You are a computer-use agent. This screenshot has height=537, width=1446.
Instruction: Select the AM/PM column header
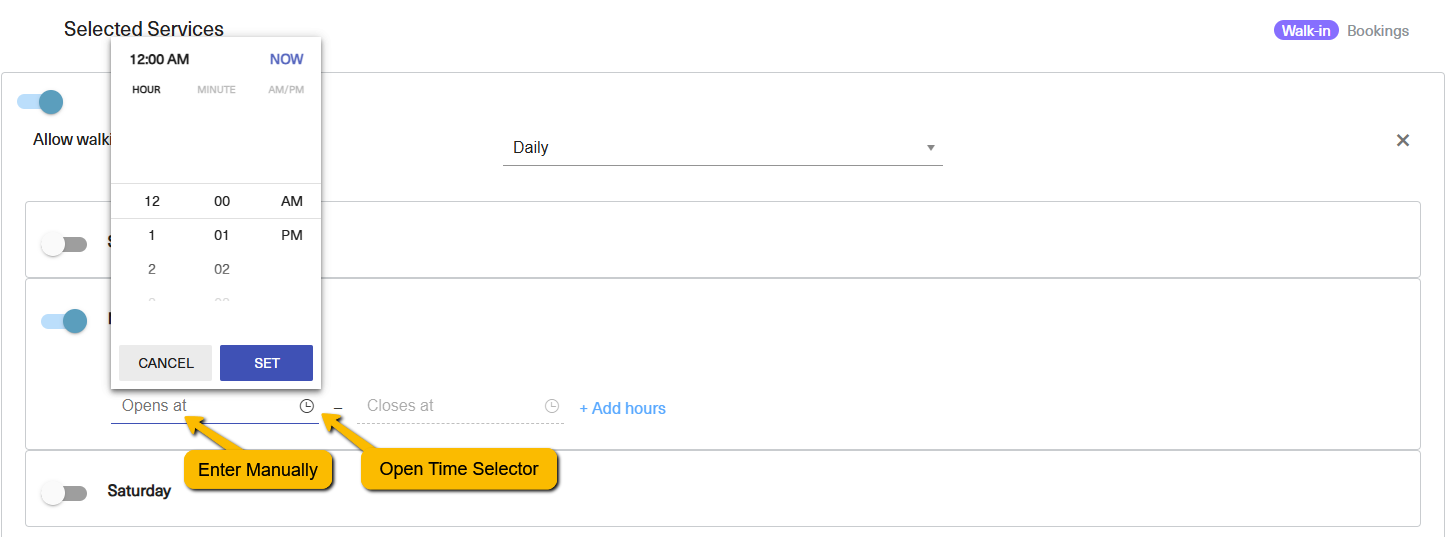pyautogui.click(x=287, y=90)
